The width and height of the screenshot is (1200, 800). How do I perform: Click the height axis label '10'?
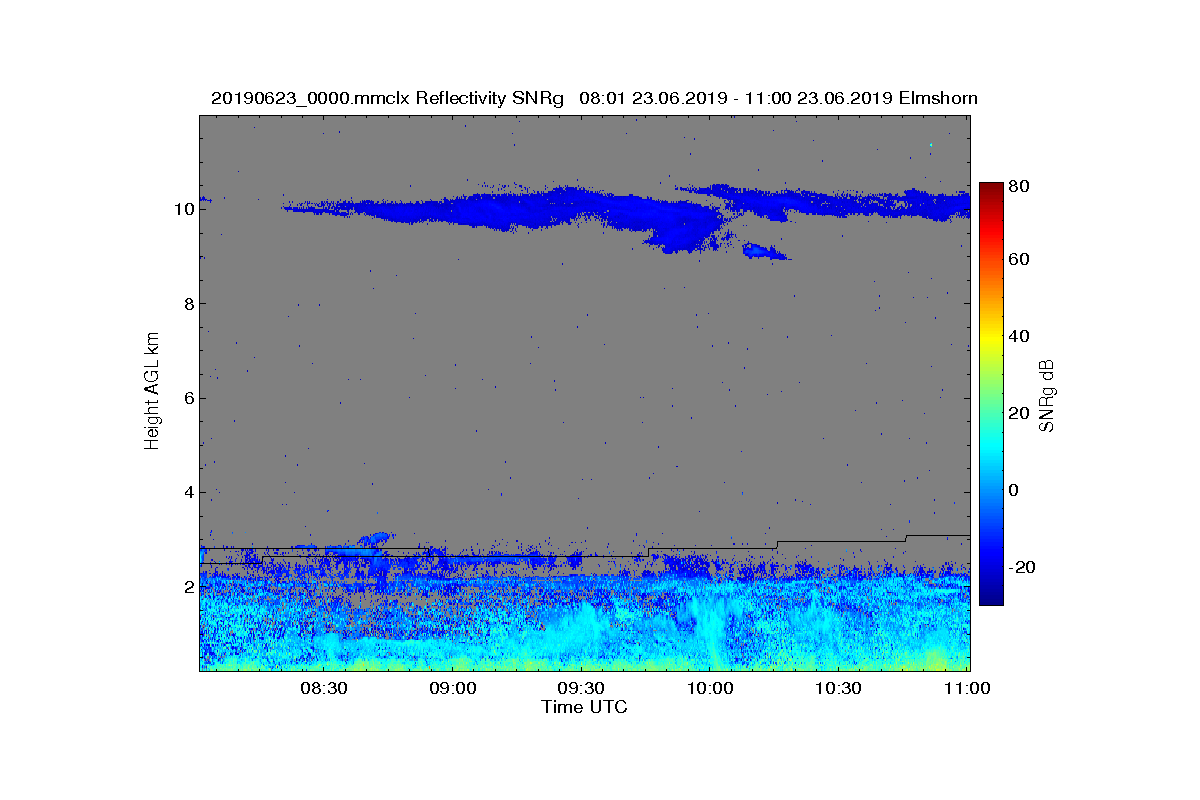click(x=182, y=209)
